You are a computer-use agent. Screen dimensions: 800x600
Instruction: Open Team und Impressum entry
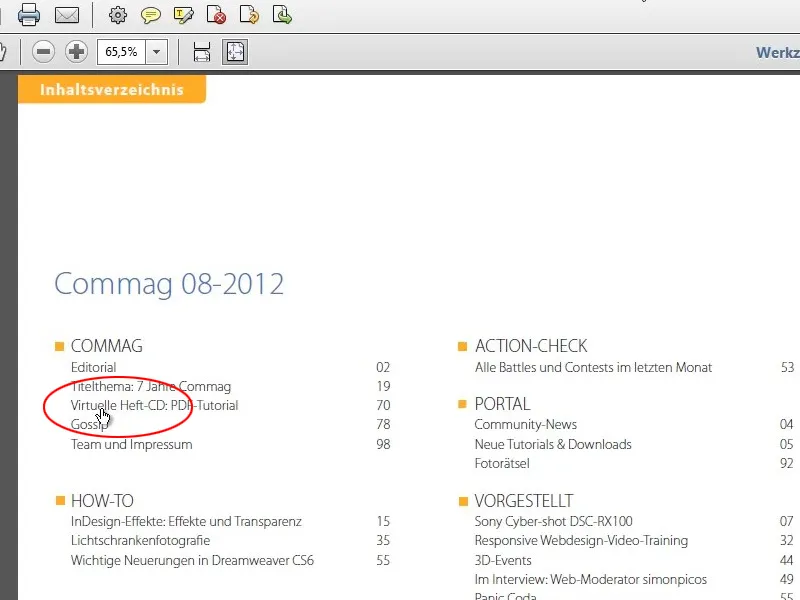132,444
